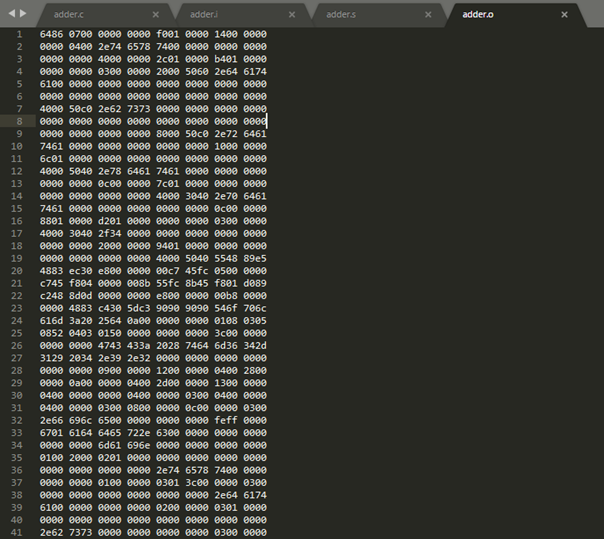Click hex word 3129 on line 27
This screenshot has width=604, height=539.
pyautogui.click(x=51, y=358)
